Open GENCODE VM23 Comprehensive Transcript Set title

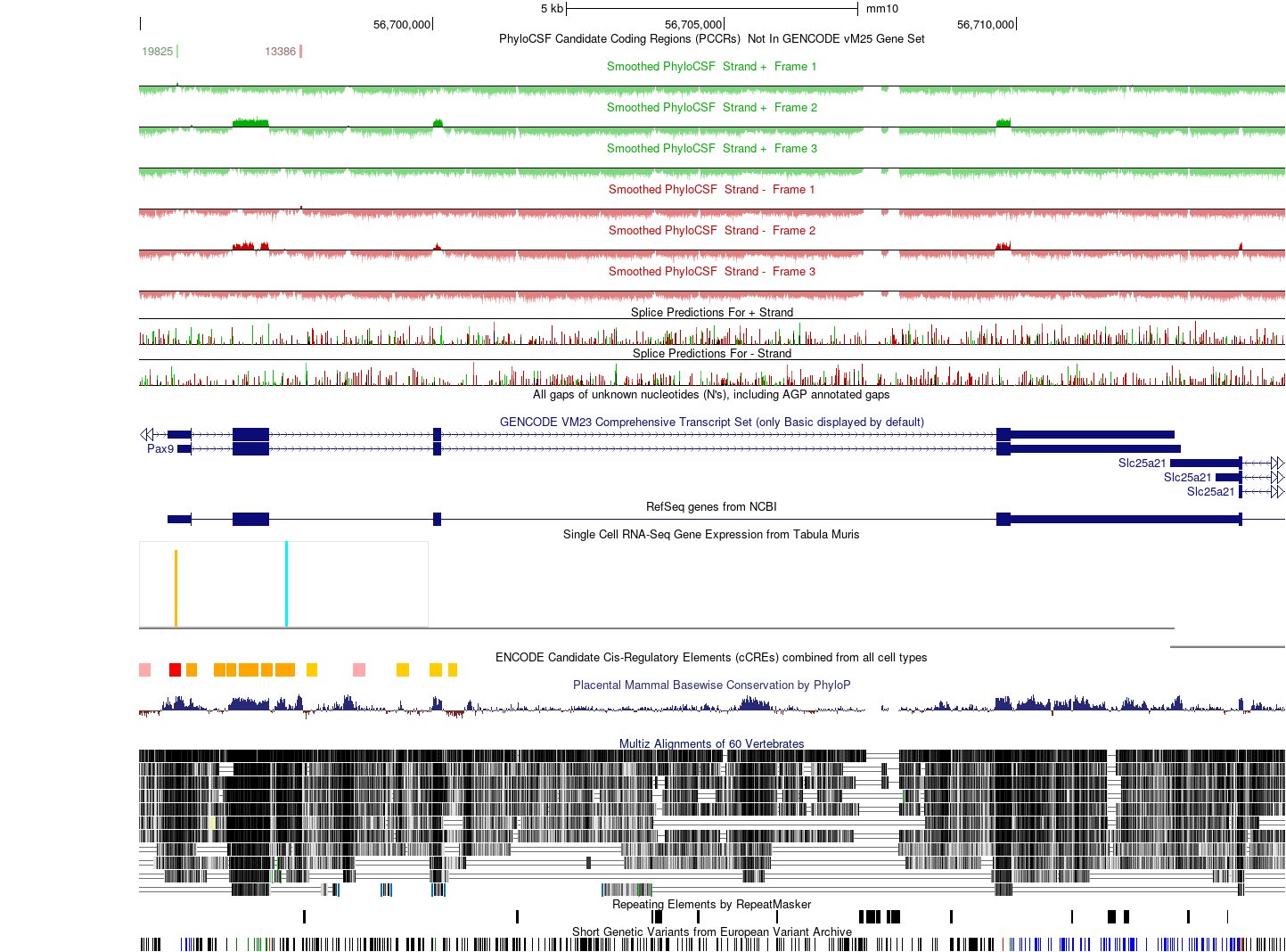click(x=711, y=422)
